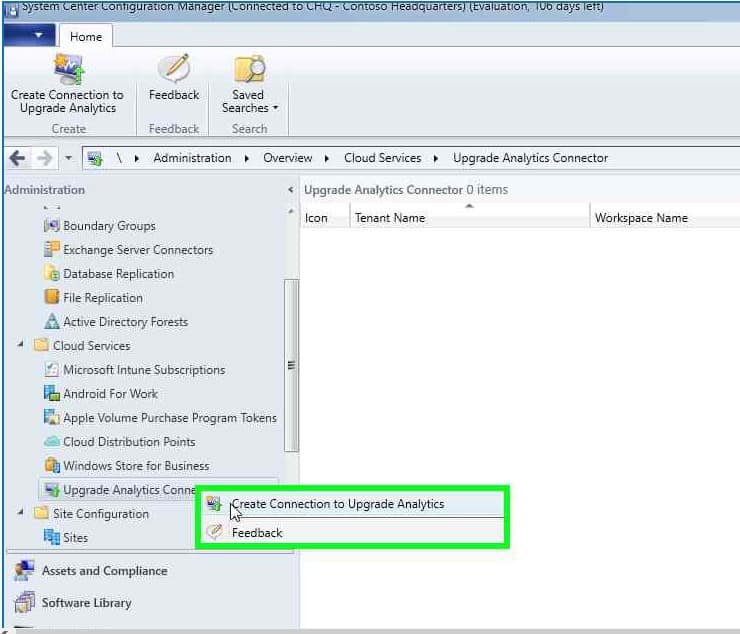Click the Sites node icon
The width and height of the screenshot is (740, 634).
pos(51,537)
